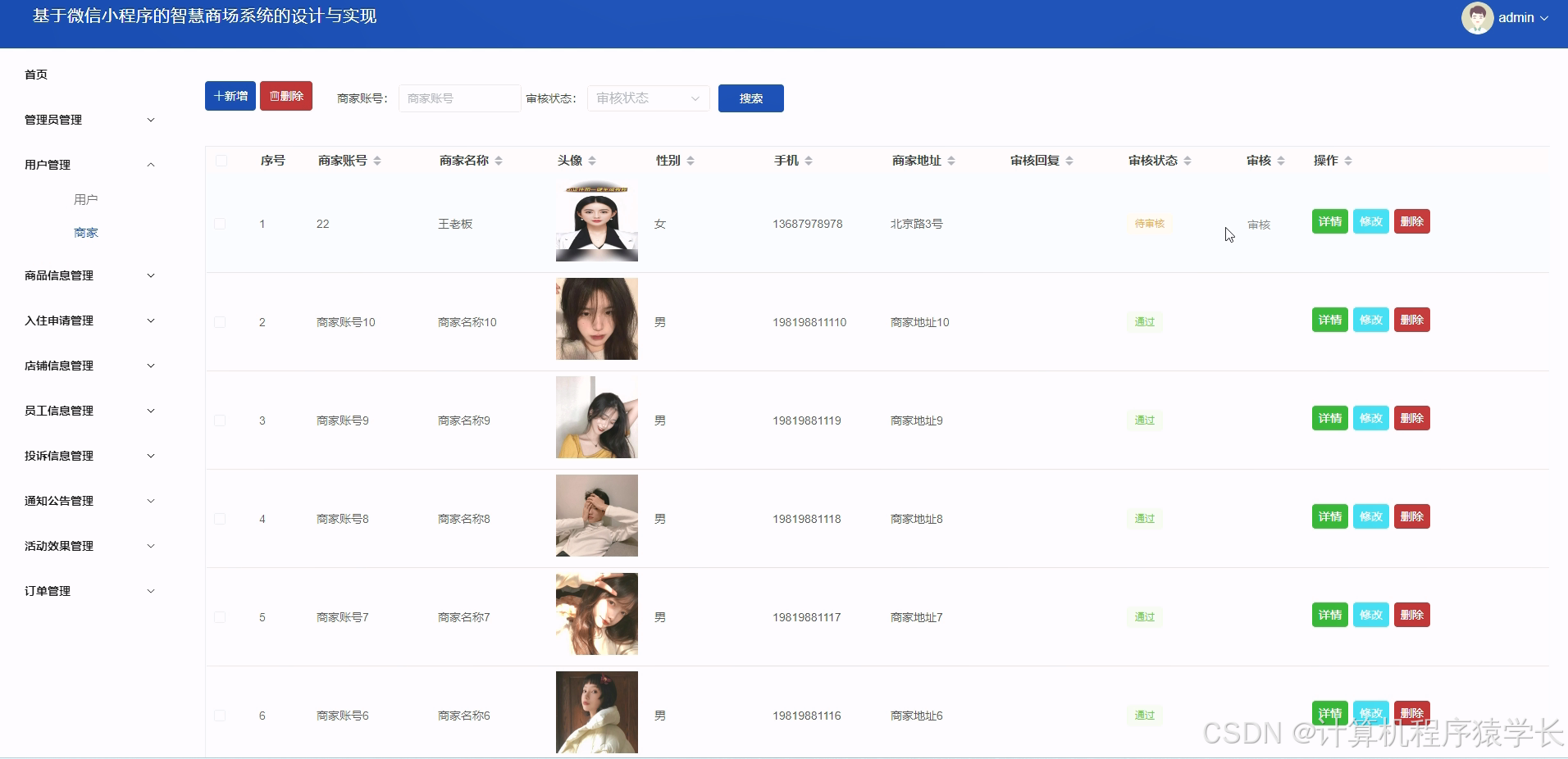
Task: Open the 审核状态 dropdown filter
Action: [x=647, y=98]
